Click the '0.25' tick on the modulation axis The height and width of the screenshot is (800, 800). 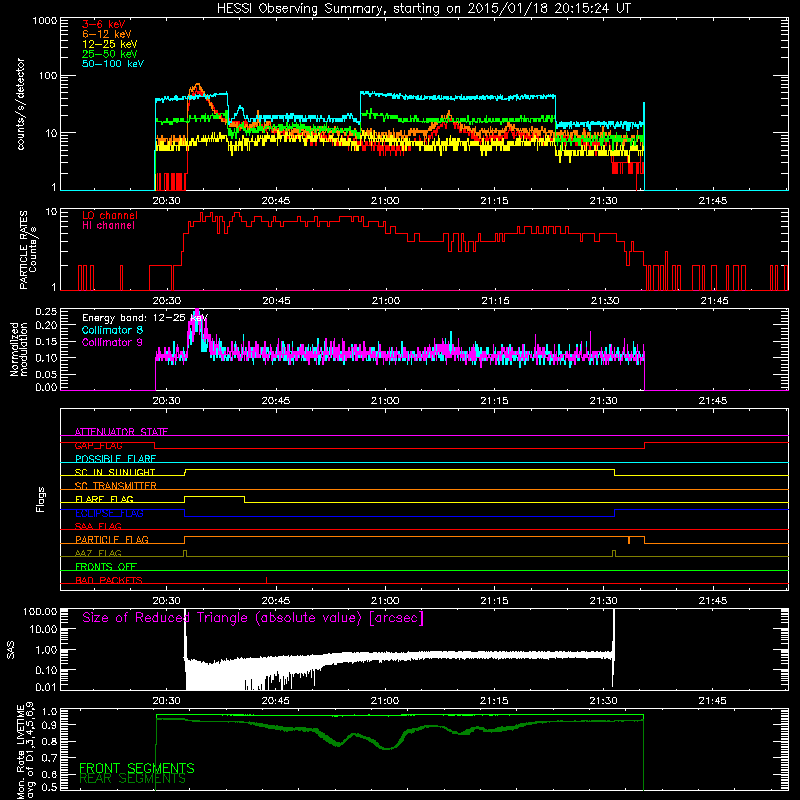46,311
